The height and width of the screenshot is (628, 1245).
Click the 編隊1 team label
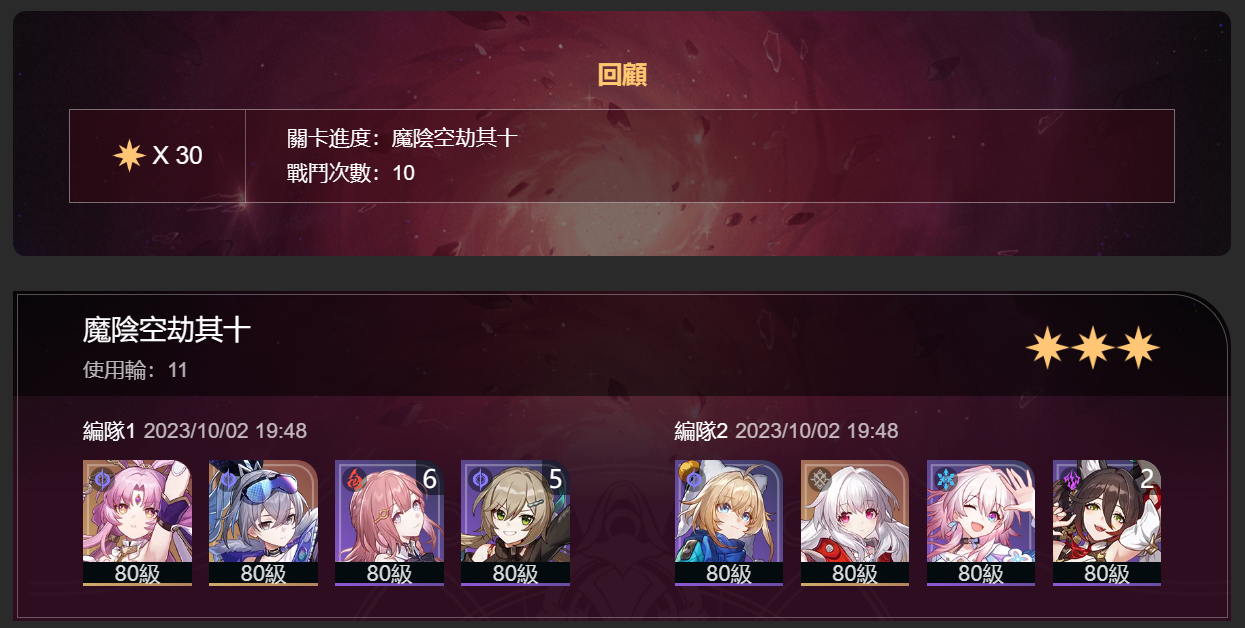109,431
